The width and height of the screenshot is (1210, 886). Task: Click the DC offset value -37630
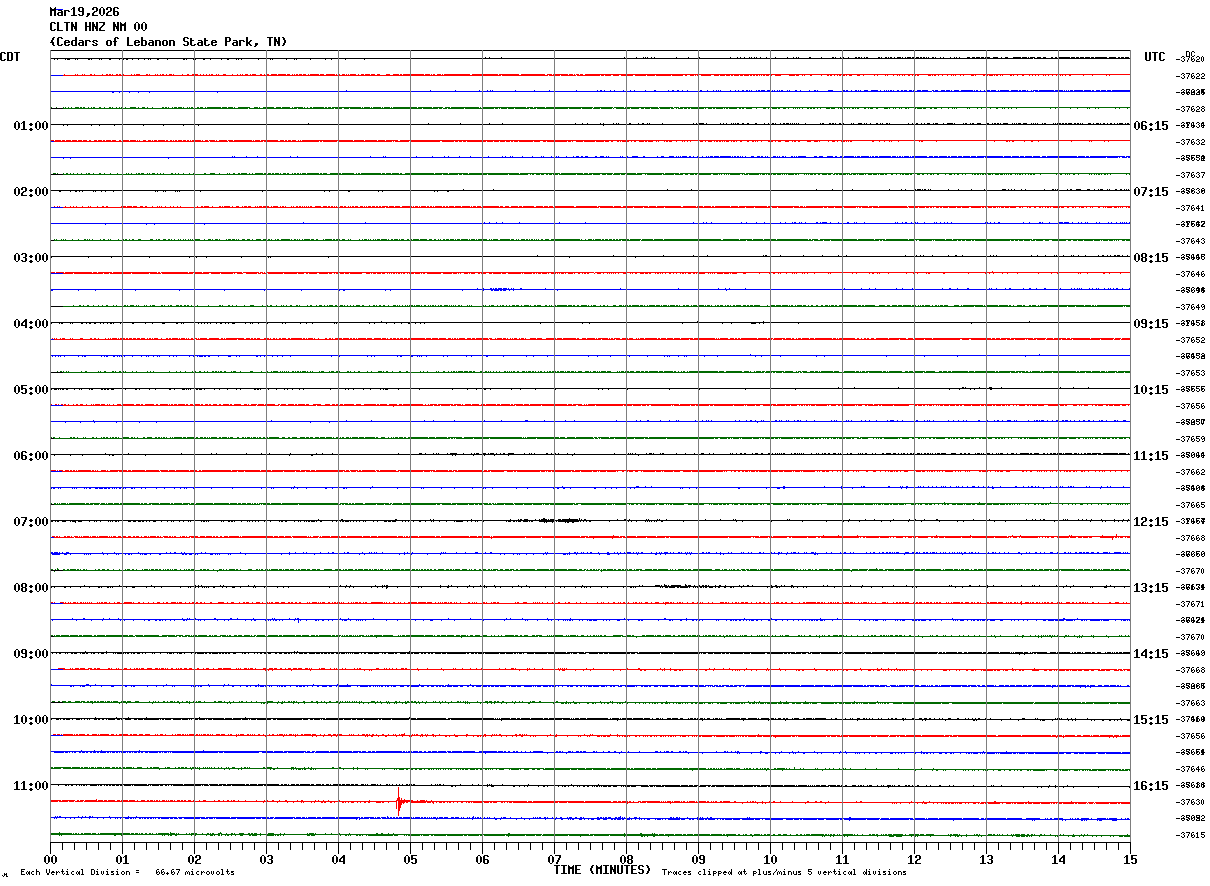[x=1191, y=802]
